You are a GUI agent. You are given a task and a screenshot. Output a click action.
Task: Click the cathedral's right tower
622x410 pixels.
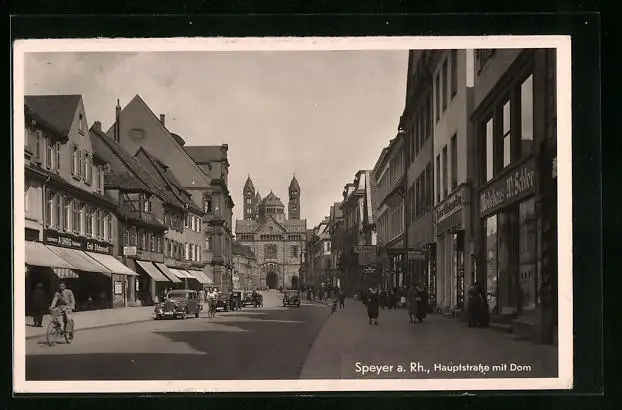(x=294, y=198)
